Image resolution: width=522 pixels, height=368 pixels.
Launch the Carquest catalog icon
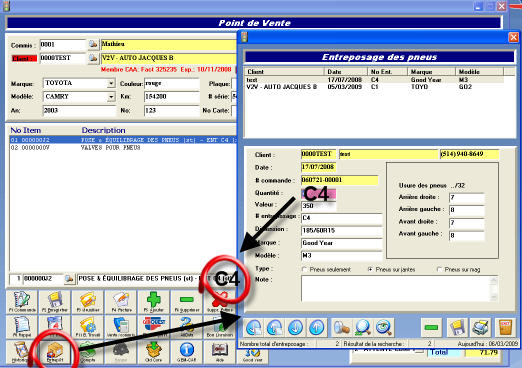tap(154, 326)
